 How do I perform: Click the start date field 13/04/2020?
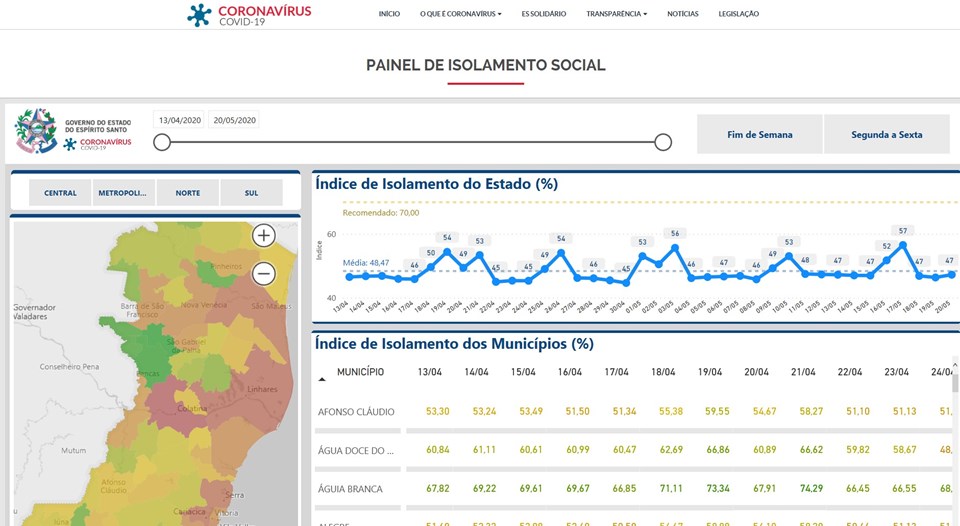[180, 120]
